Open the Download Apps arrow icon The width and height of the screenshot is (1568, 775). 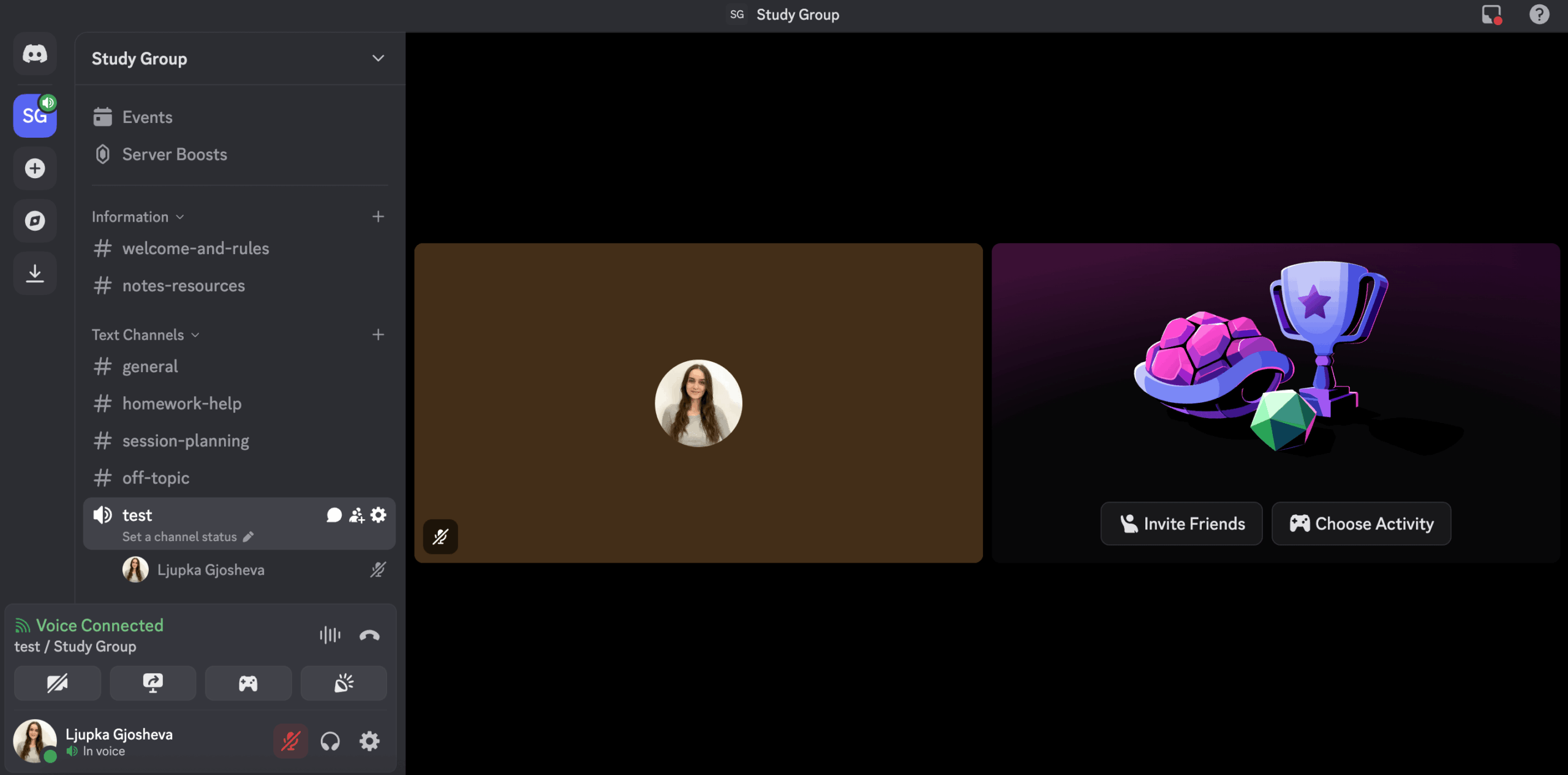pos(35,273)
